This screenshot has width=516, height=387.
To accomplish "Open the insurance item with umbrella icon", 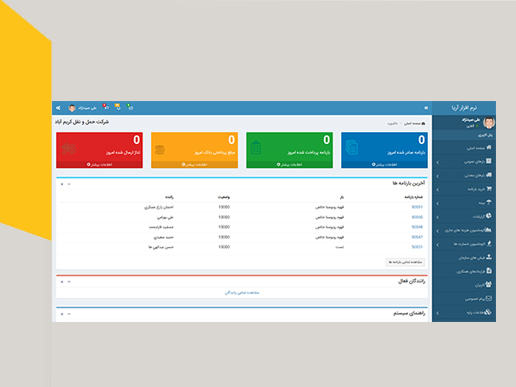I will point(464,203).
